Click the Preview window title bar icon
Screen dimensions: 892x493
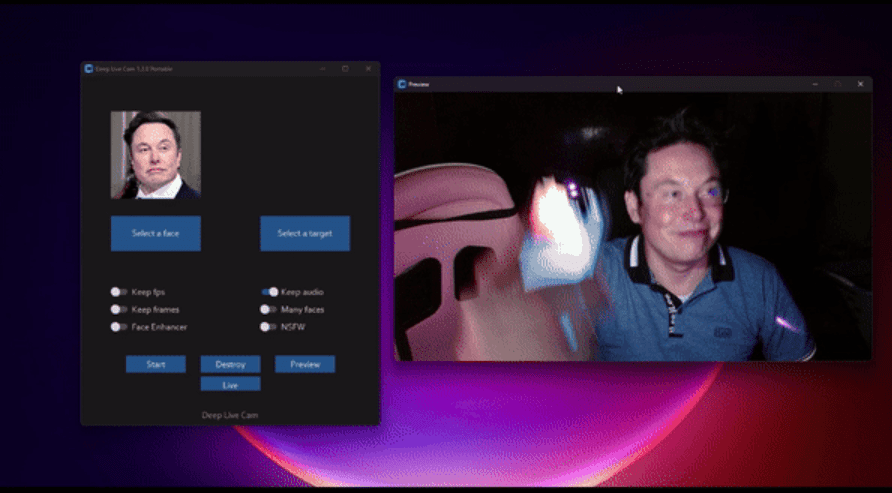[402, 84]
